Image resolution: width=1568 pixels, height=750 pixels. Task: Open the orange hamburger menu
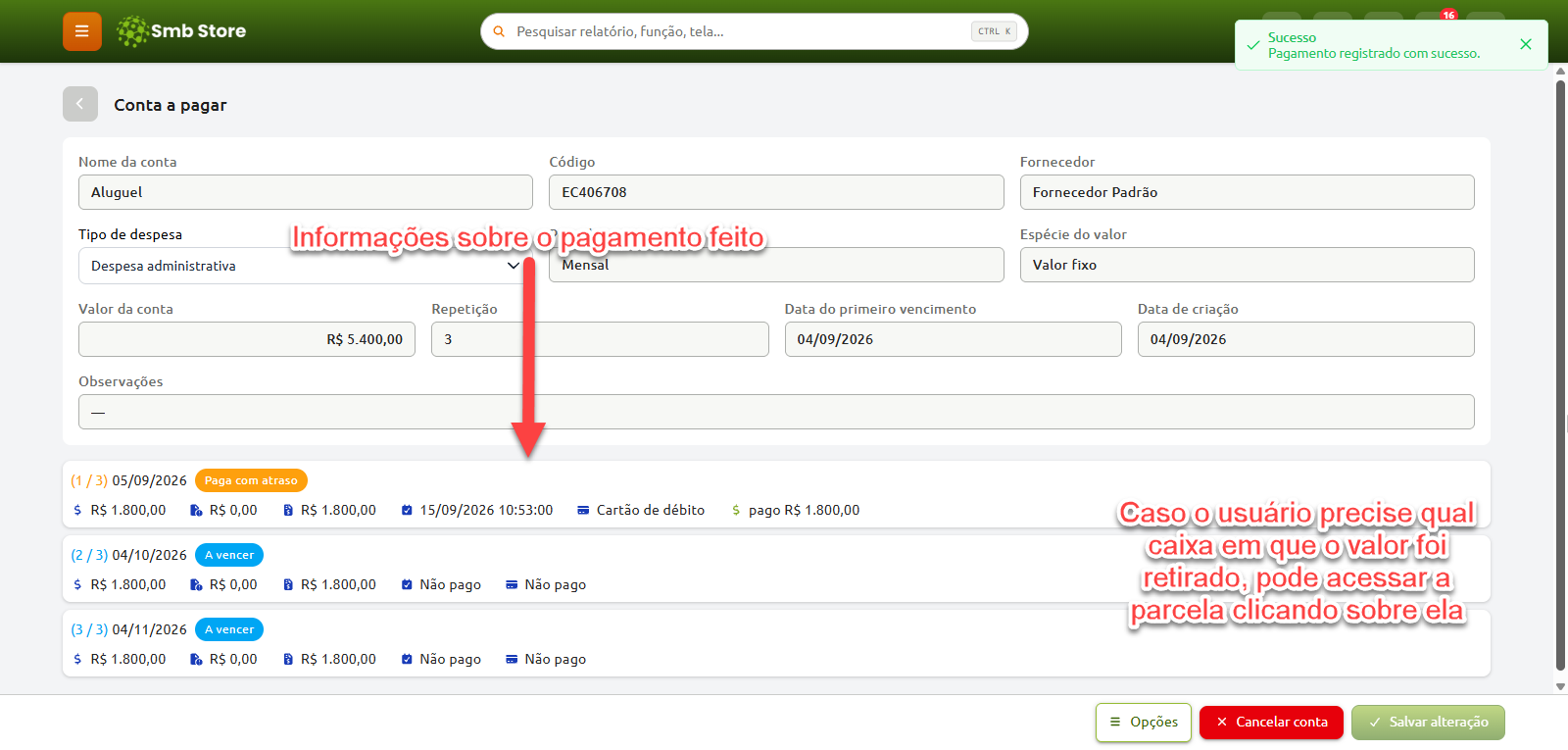coord(82,31)
